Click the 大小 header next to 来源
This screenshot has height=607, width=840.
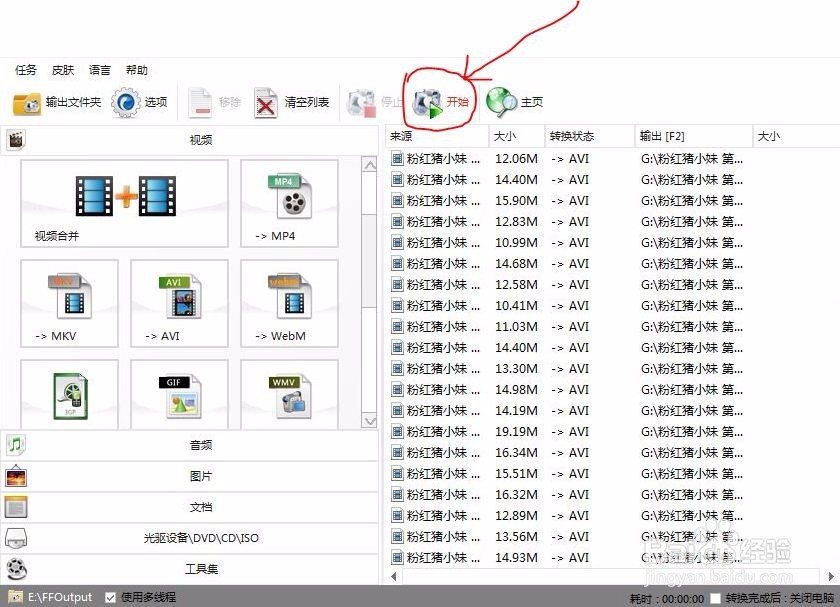516,136
